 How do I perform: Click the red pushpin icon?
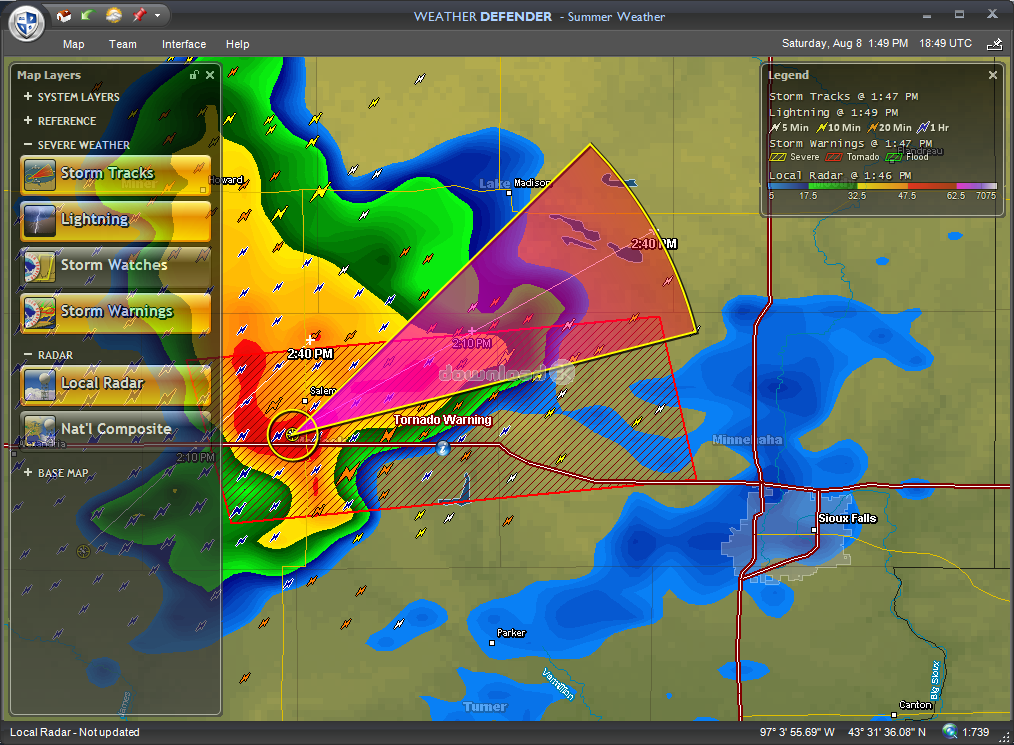click(x=139, y=15)
